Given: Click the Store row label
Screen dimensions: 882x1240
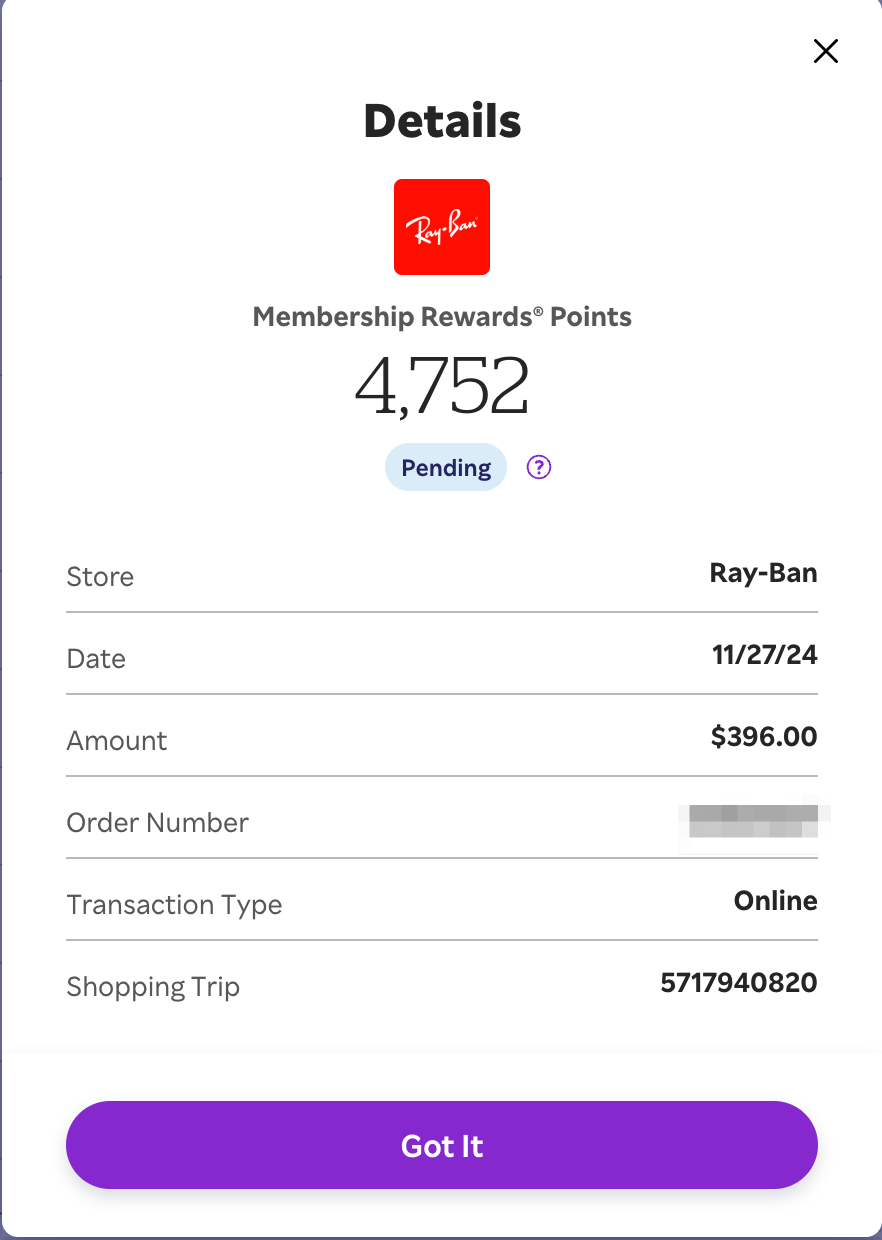Looking at the screenshot, I should [100, 577].
